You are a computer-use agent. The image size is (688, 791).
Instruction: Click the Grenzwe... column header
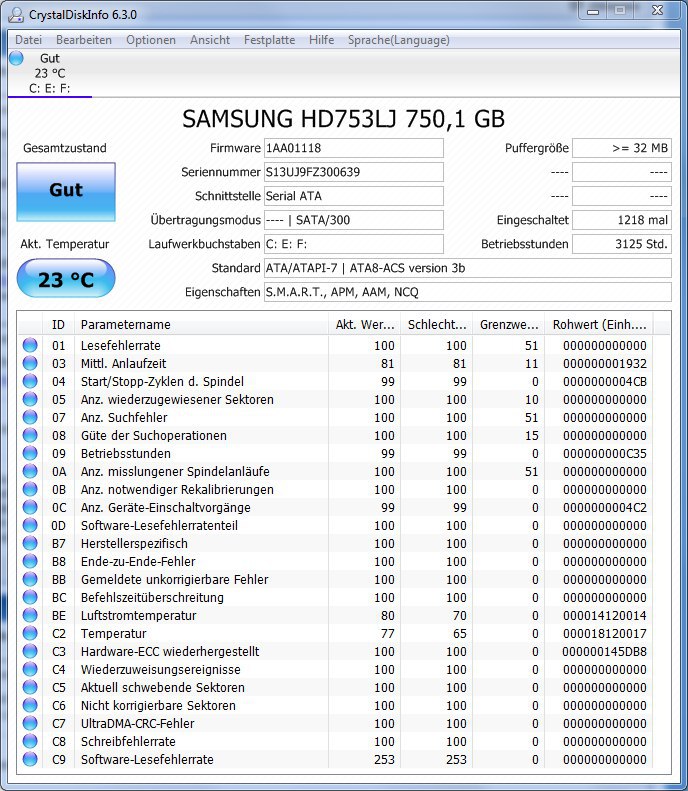(x=508, y=324)
